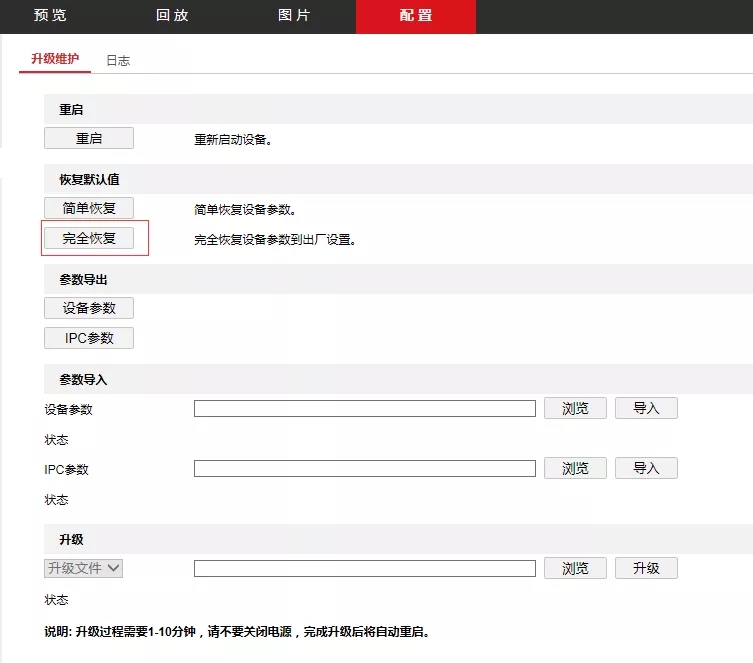The width and height of the screenshot is (753, 663).
Task: Click the 设备参数 import file path field
Action: point(364,409)
